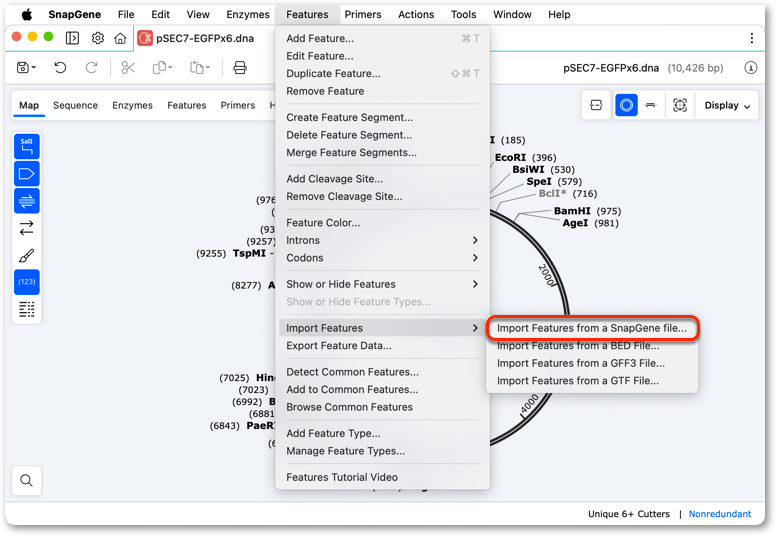Choose Export Feature Data... menu item
Image resolution: width=776 pixels, height=536 pixels.
pos(382,346)
